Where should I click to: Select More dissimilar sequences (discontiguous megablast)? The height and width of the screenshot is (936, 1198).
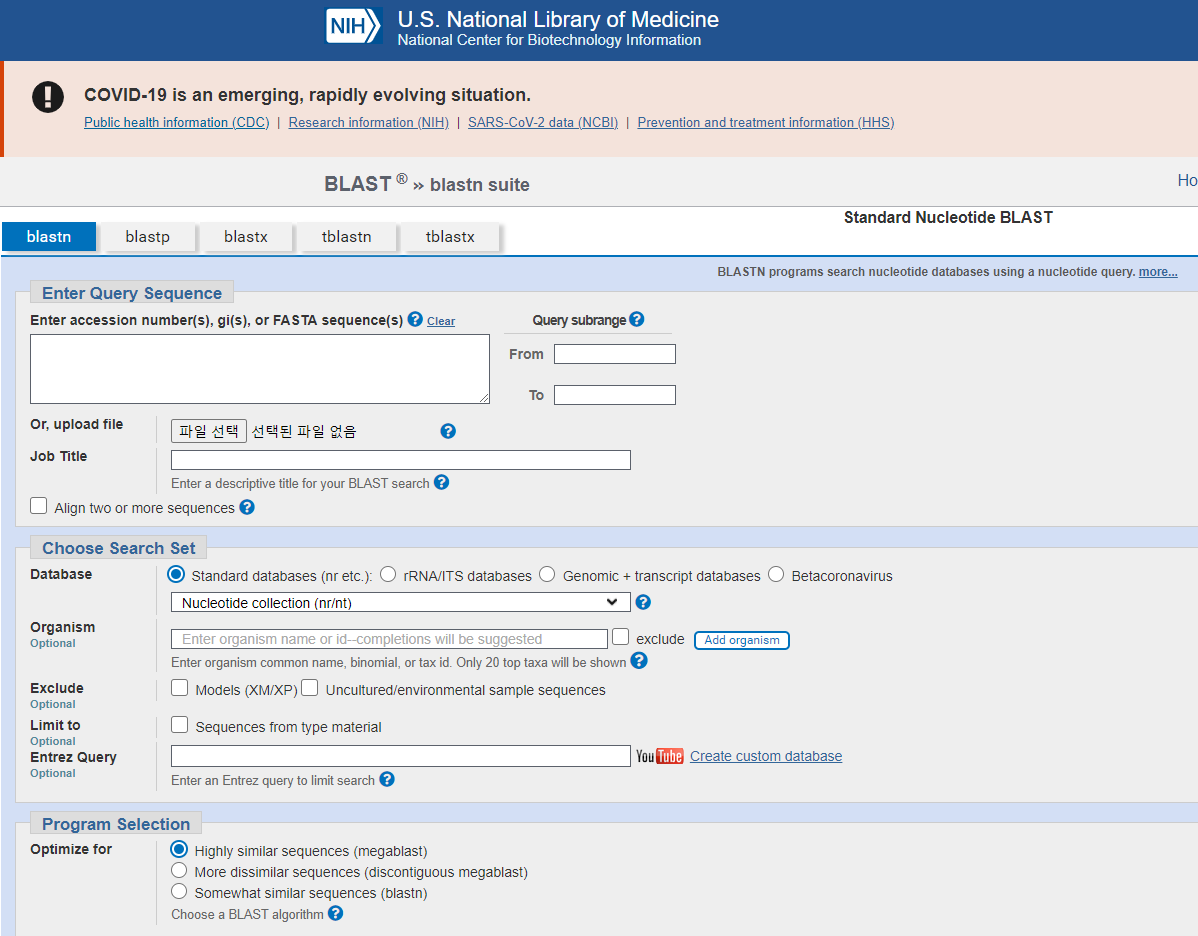179,870
